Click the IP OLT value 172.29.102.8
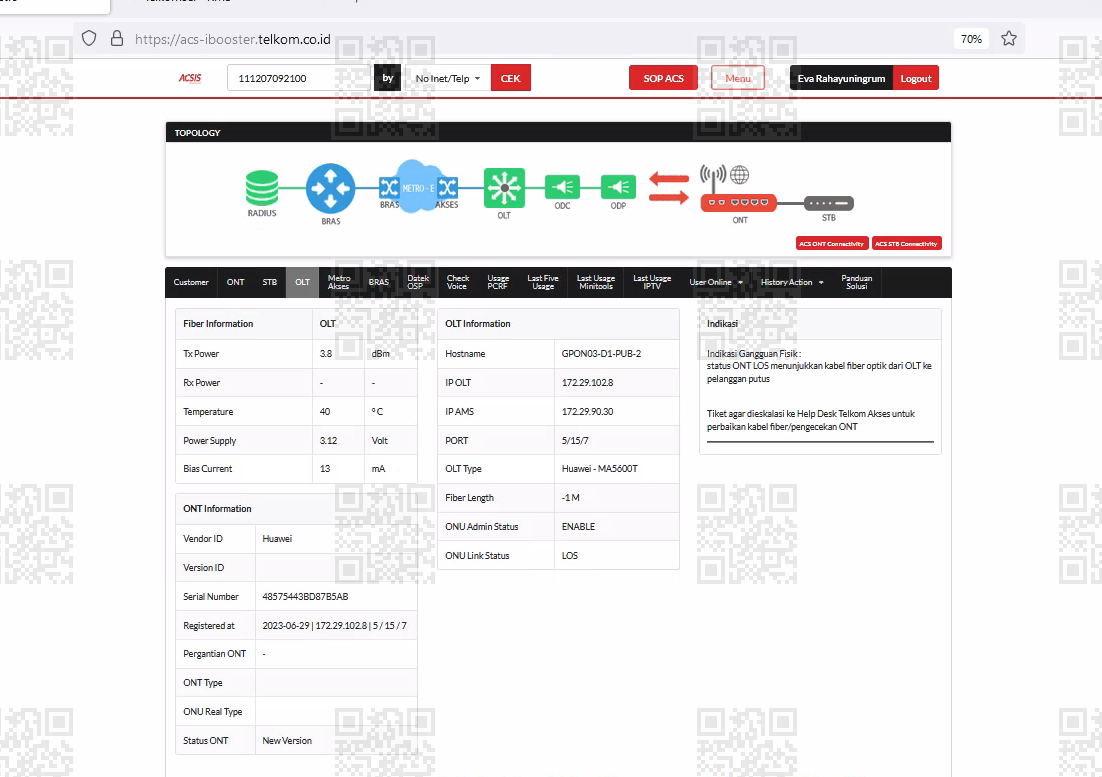The width and height of the screenshot is (1102, 777). [x=587, y=383]
